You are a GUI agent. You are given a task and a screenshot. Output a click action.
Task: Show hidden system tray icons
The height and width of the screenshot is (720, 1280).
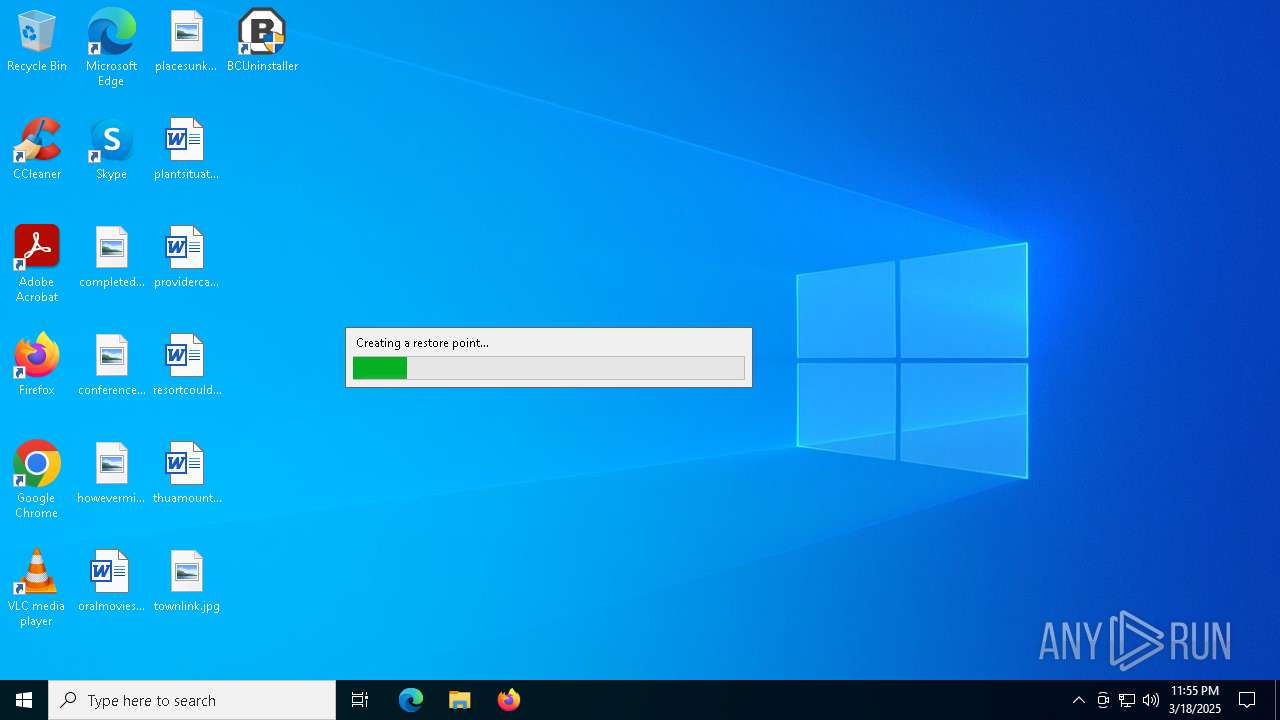pos(1079,700)
